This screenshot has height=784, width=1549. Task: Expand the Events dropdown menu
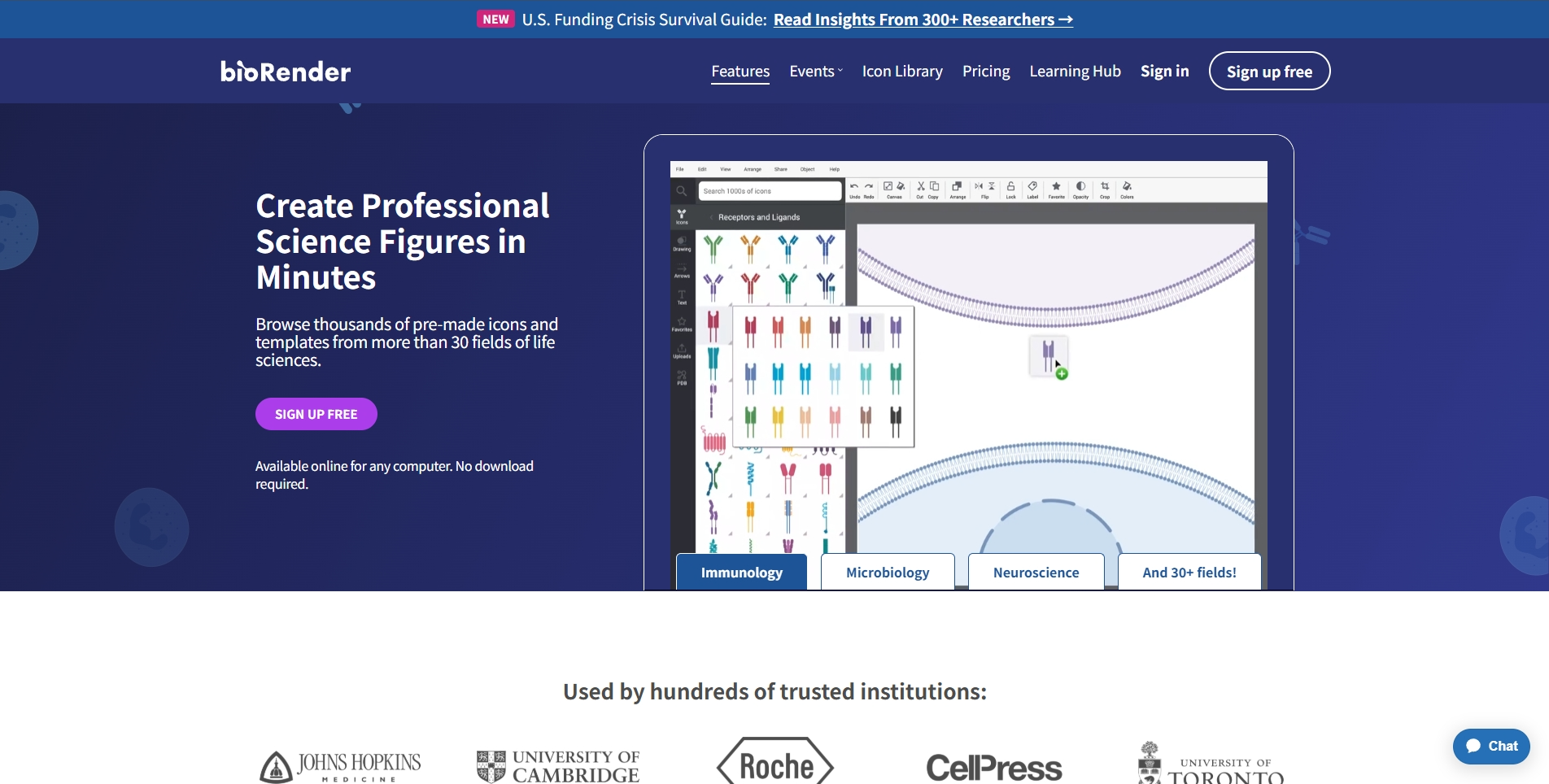click(x=815, y=72)
